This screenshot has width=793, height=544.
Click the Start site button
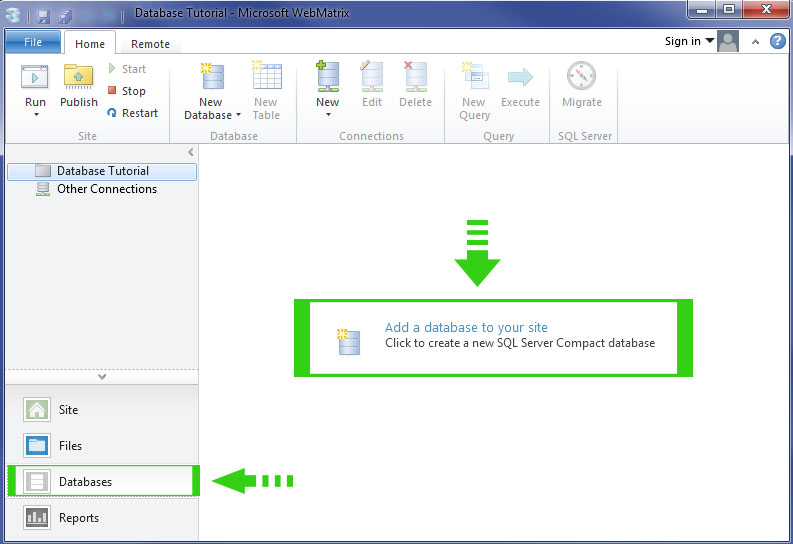127,69
